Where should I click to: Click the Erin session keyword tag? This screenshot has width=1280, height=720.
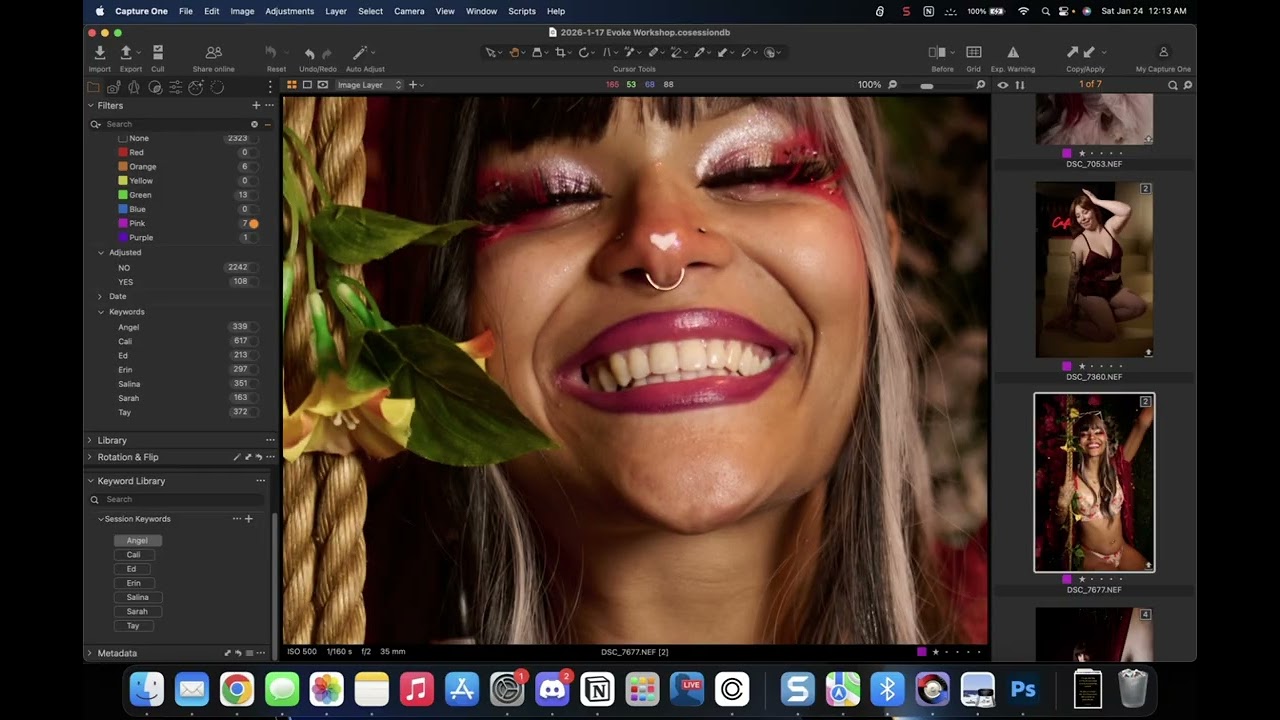coord(133,583)
